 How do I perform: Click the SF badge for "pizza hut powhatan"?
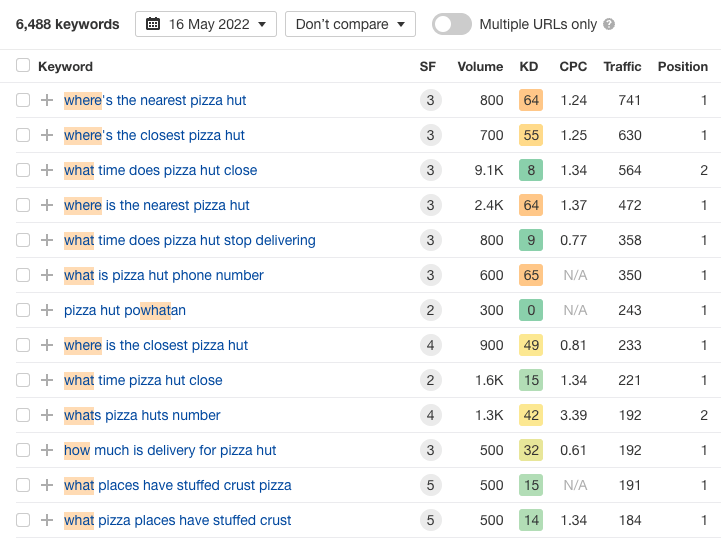tap(430, 310)
